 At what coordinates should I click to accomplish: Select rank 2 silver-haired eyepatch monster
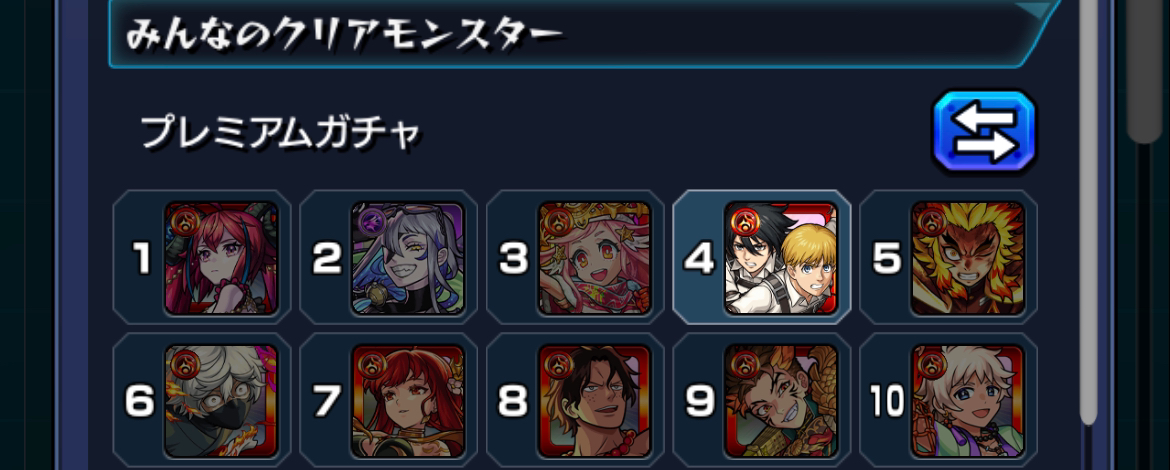point(408,258)
